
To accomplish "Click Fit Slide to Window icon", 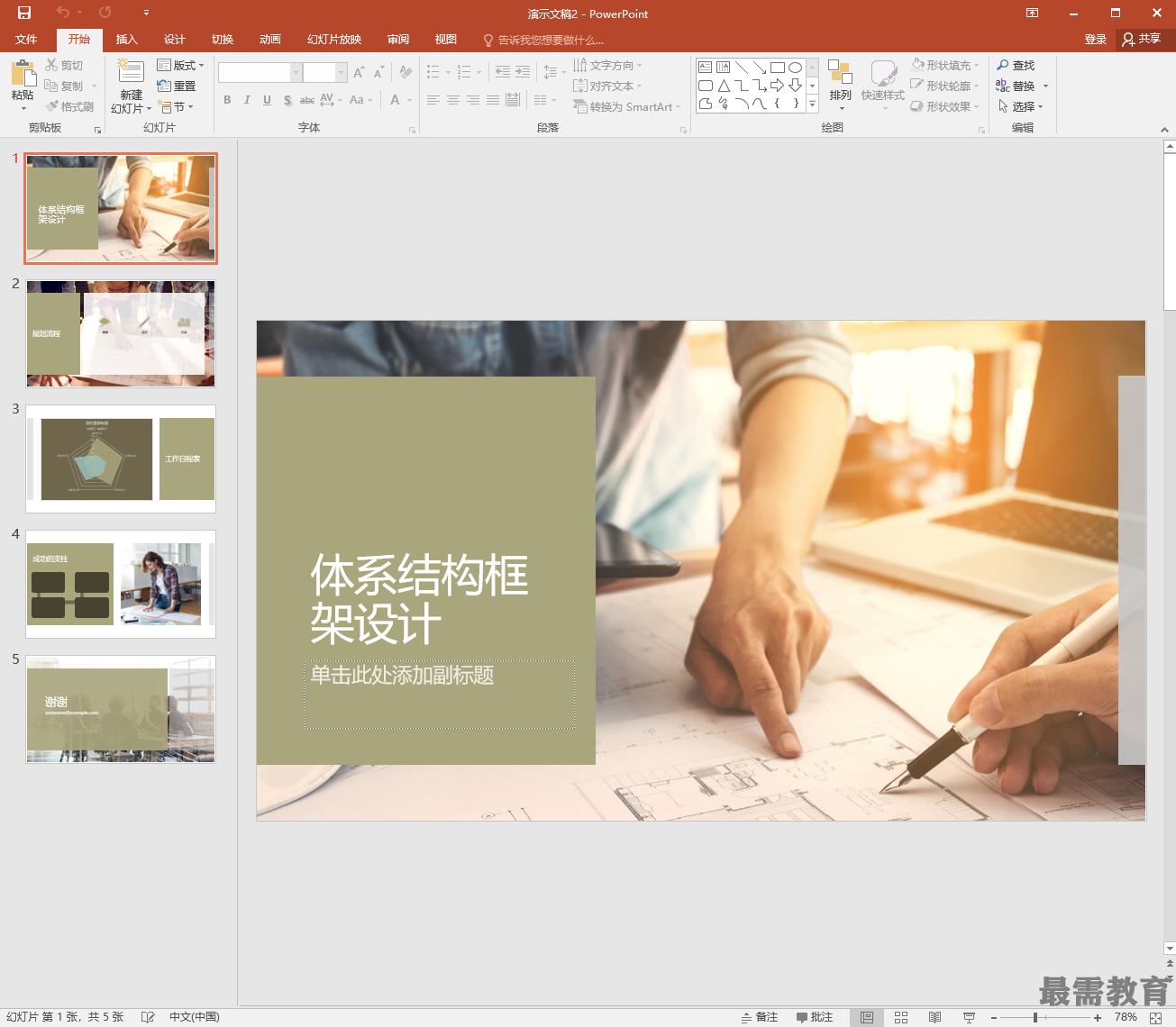I will pyautogui.click(x=1156, y=1017).
